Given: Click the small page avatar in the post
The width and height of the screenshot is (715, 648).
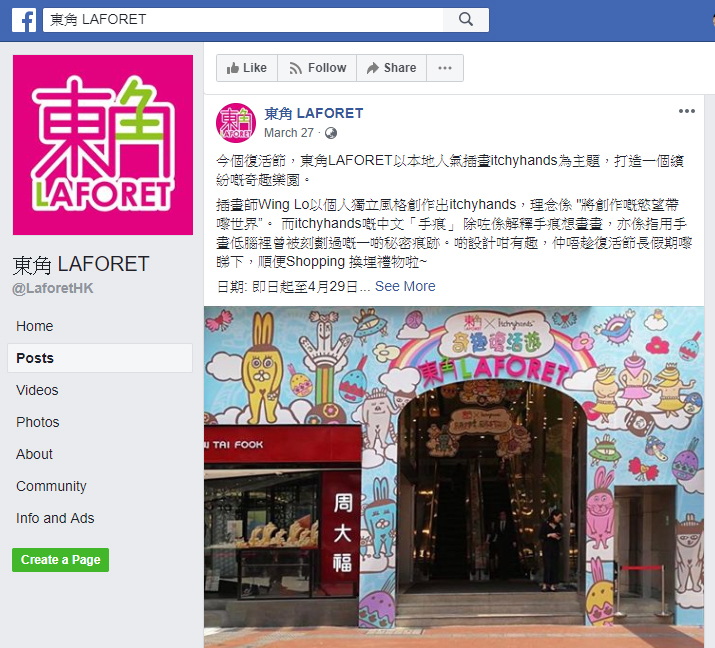Looking at the screenshot, I should pyautogui.click(x=236, y=123).
